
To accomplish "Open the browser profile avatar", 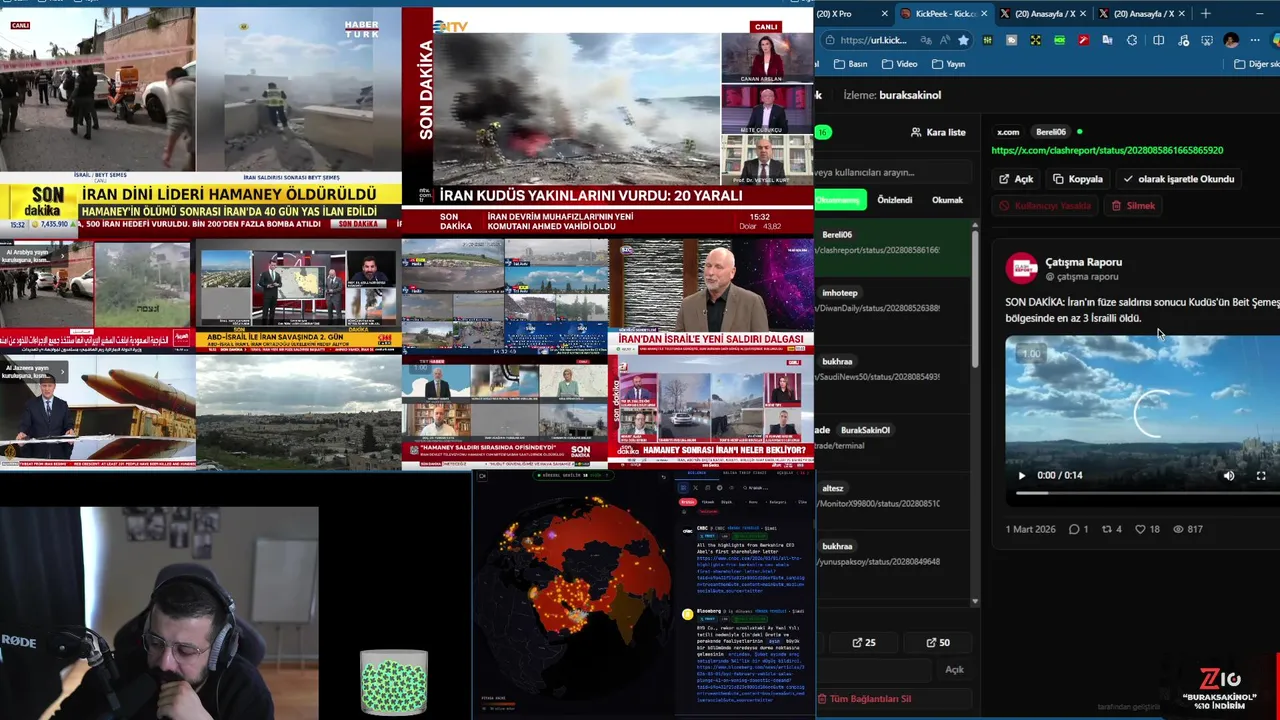I will 1231,40.
